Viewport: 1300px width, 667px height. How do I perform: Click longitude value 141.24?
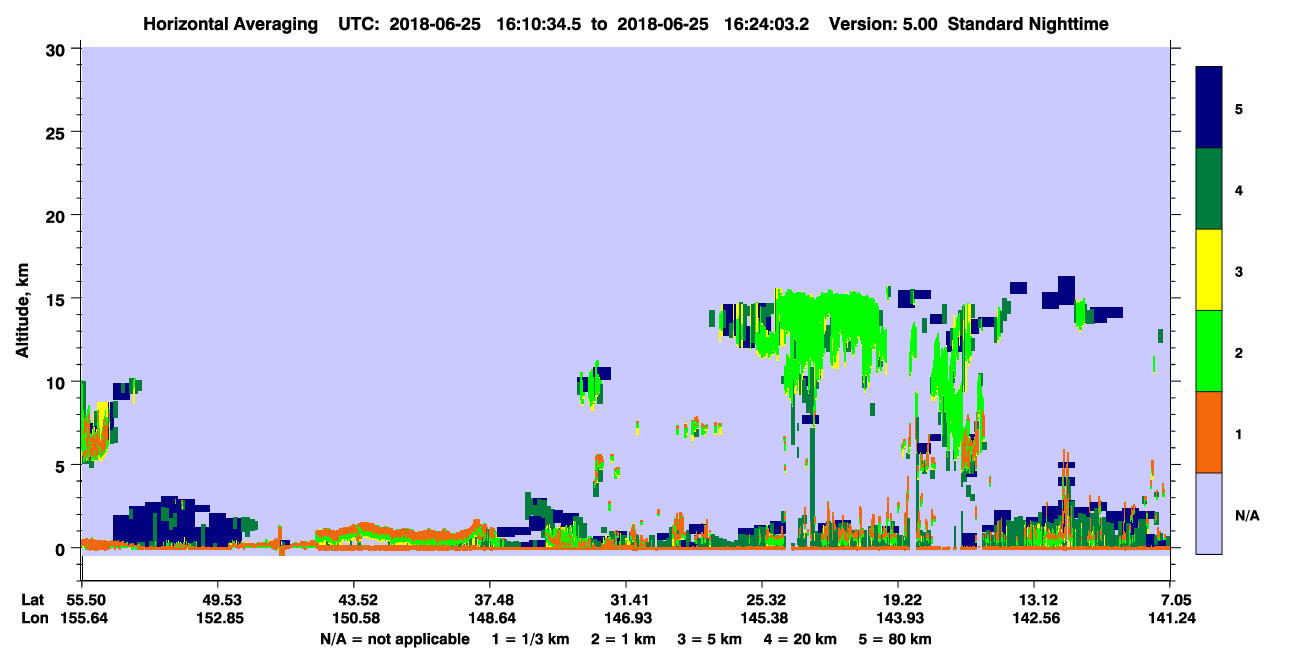(1171, 618)
